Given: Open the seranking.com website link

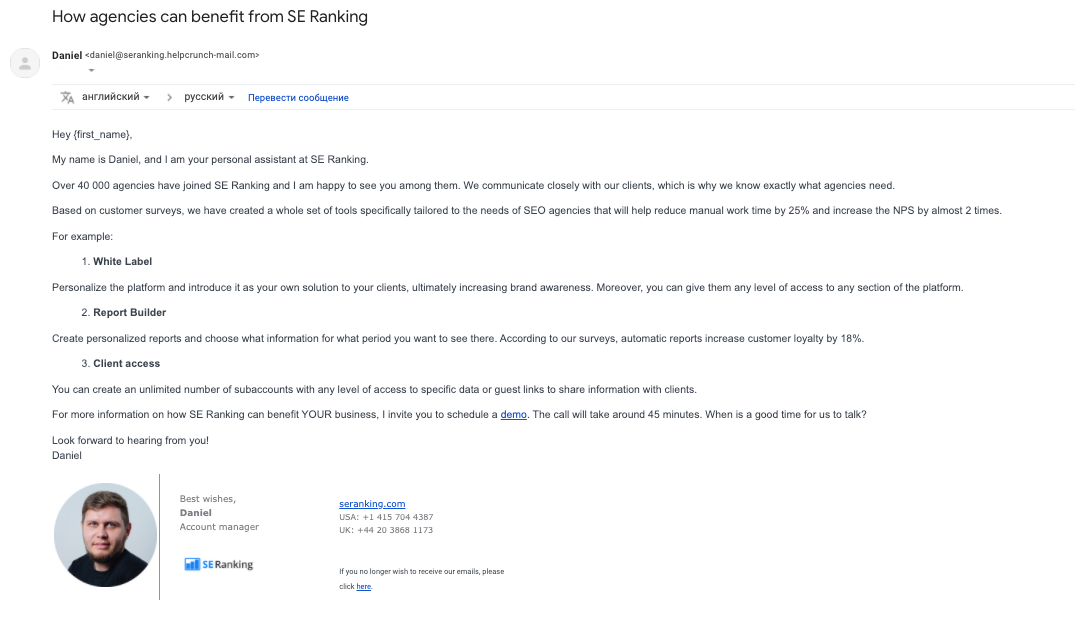Looking at the screenshot, I should click(371, 503).
